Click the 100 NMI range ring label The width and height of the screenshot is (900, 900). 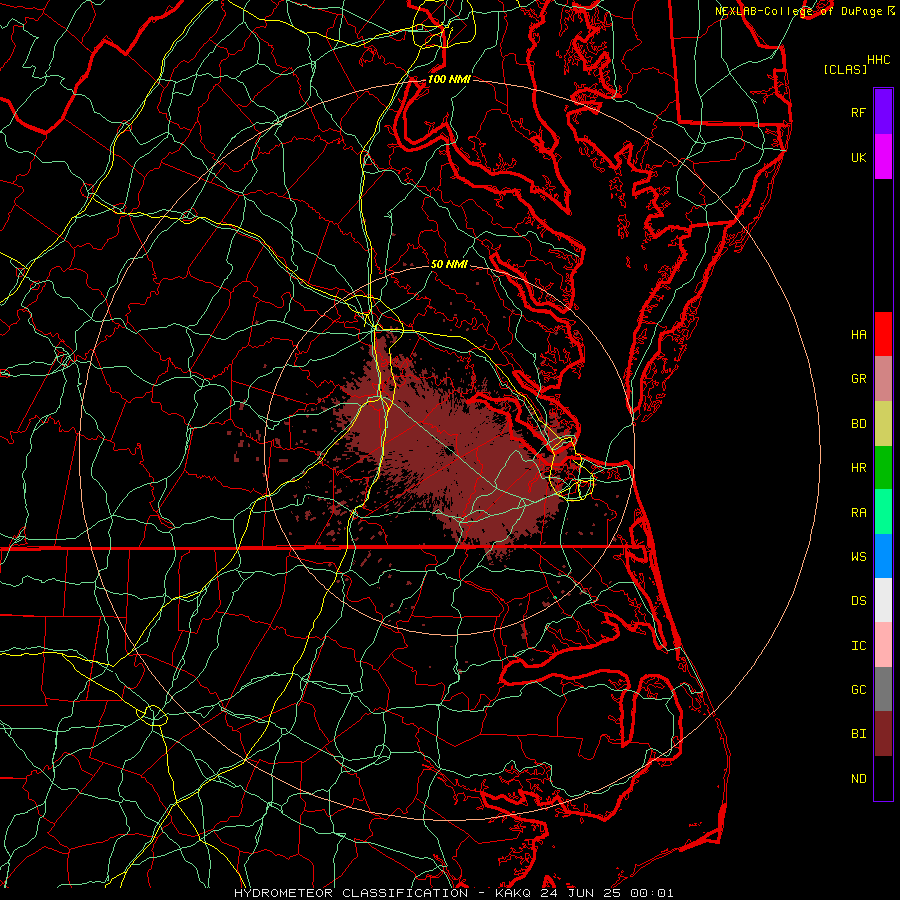click(449, 79)
